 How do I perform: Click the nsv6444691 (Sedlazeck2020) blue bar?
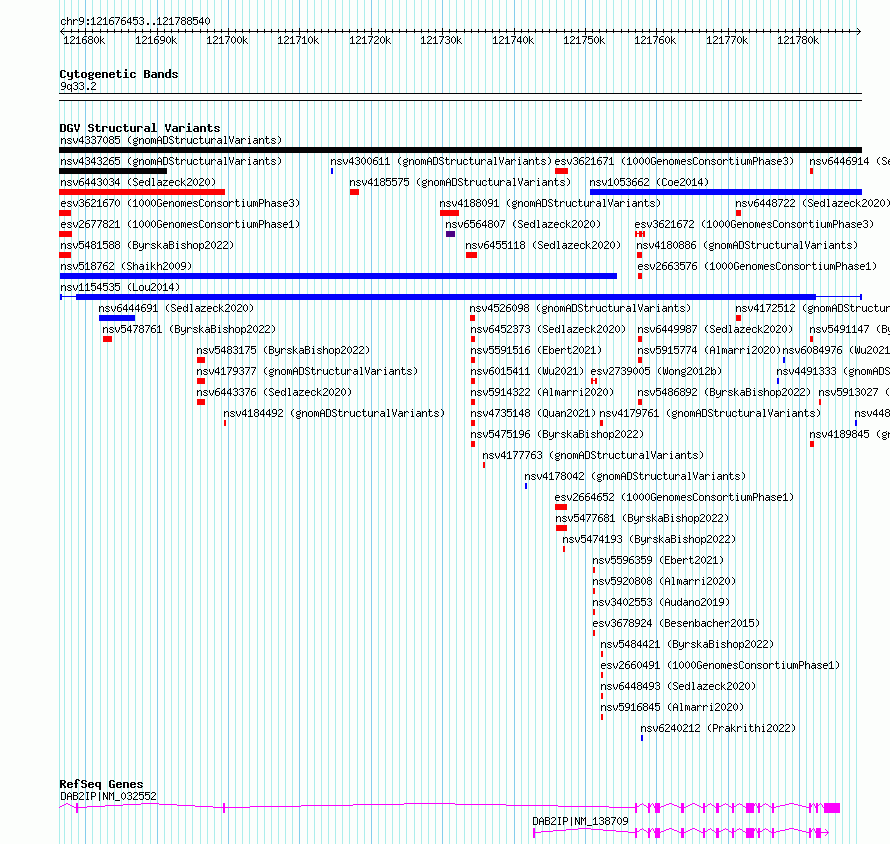point(117,318)
